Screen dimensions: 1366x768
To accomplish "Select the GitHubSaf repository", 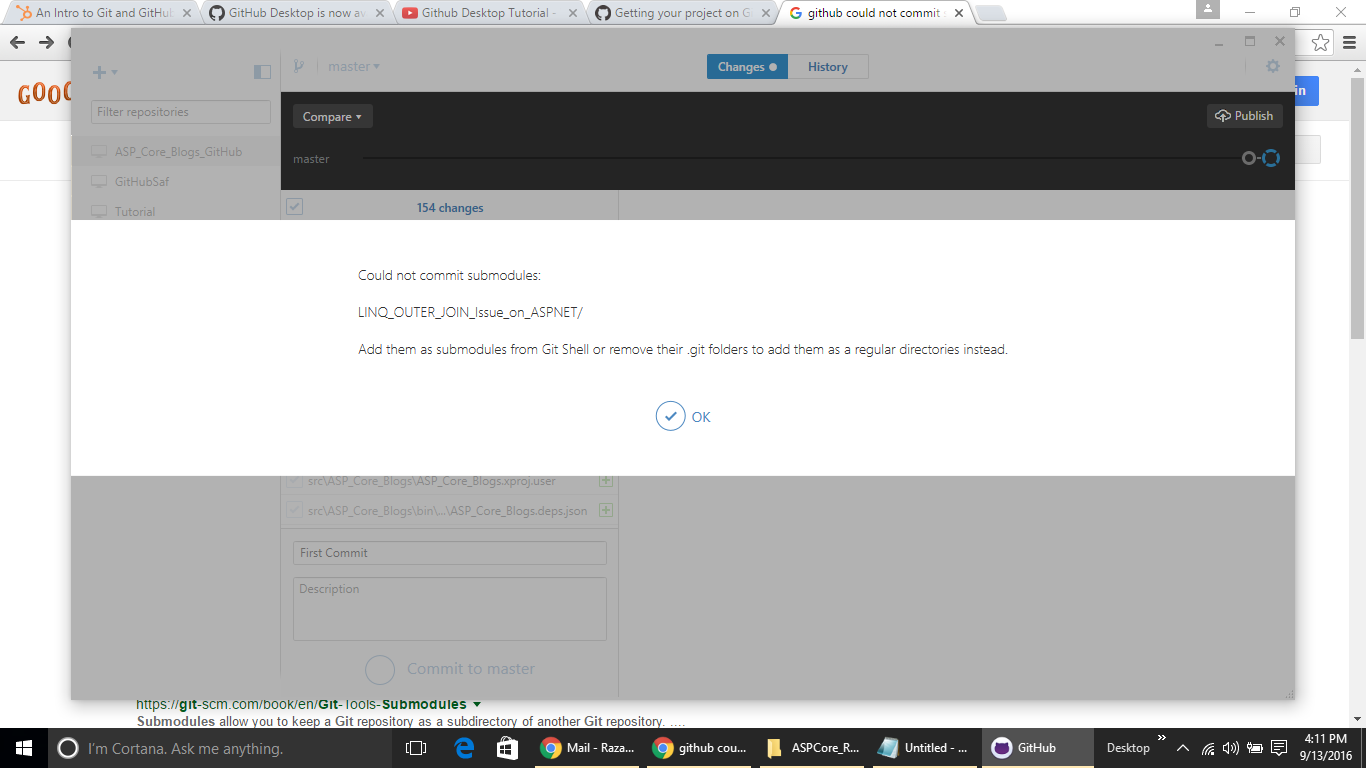I will [x=176, y=182].
